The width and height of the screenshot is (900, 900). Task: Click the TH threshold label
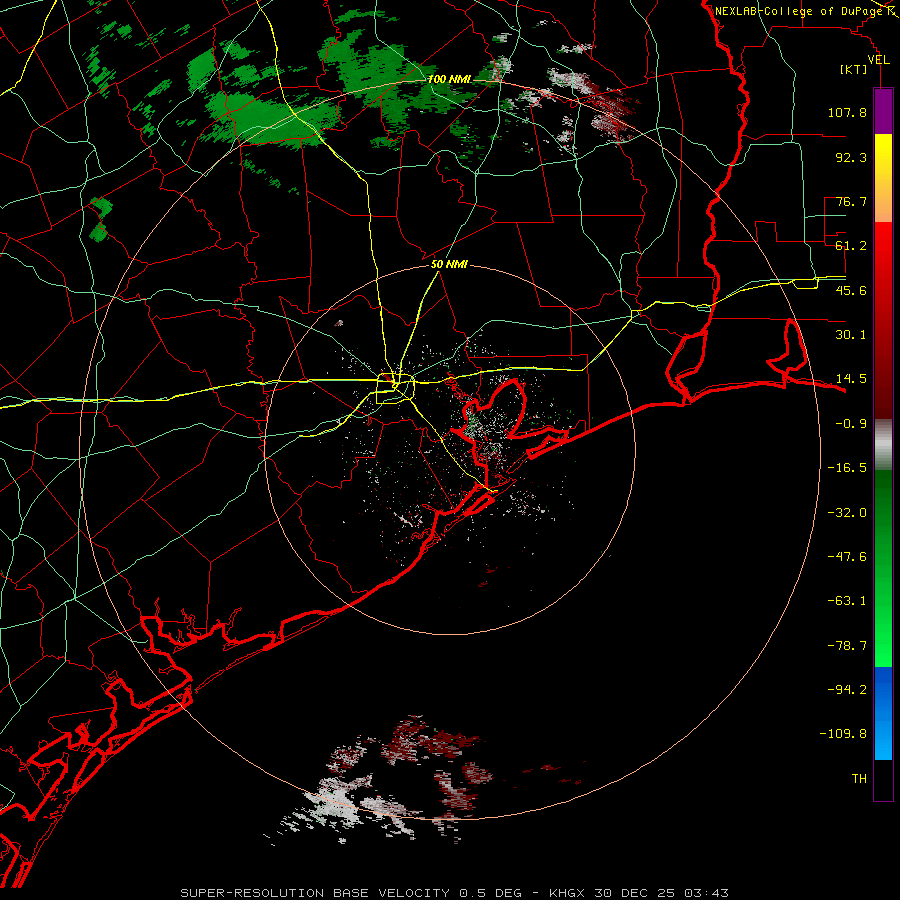(859, 779)
